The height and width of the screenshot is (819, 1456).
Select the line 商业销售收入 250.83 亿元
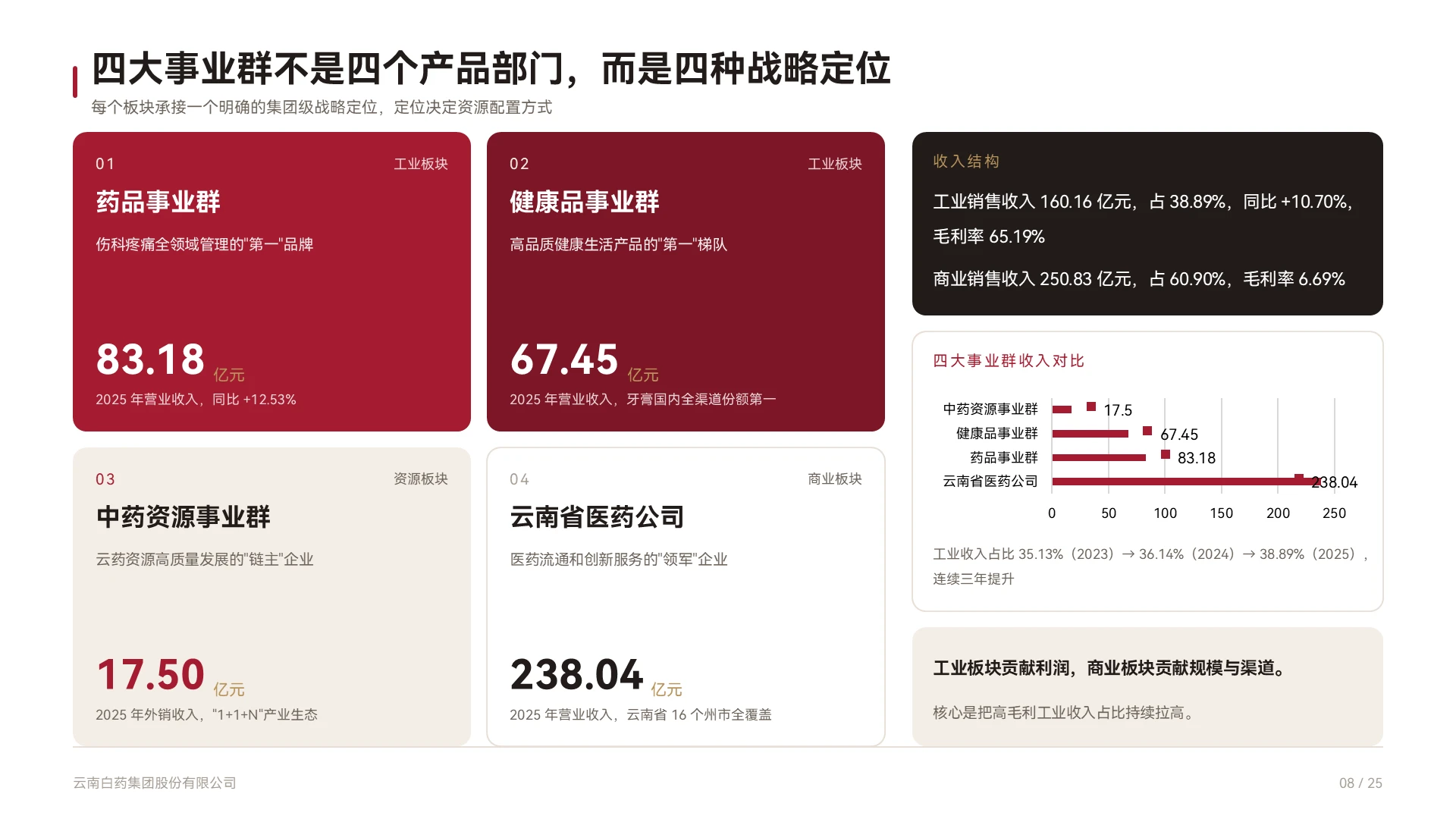[1139, 279]
